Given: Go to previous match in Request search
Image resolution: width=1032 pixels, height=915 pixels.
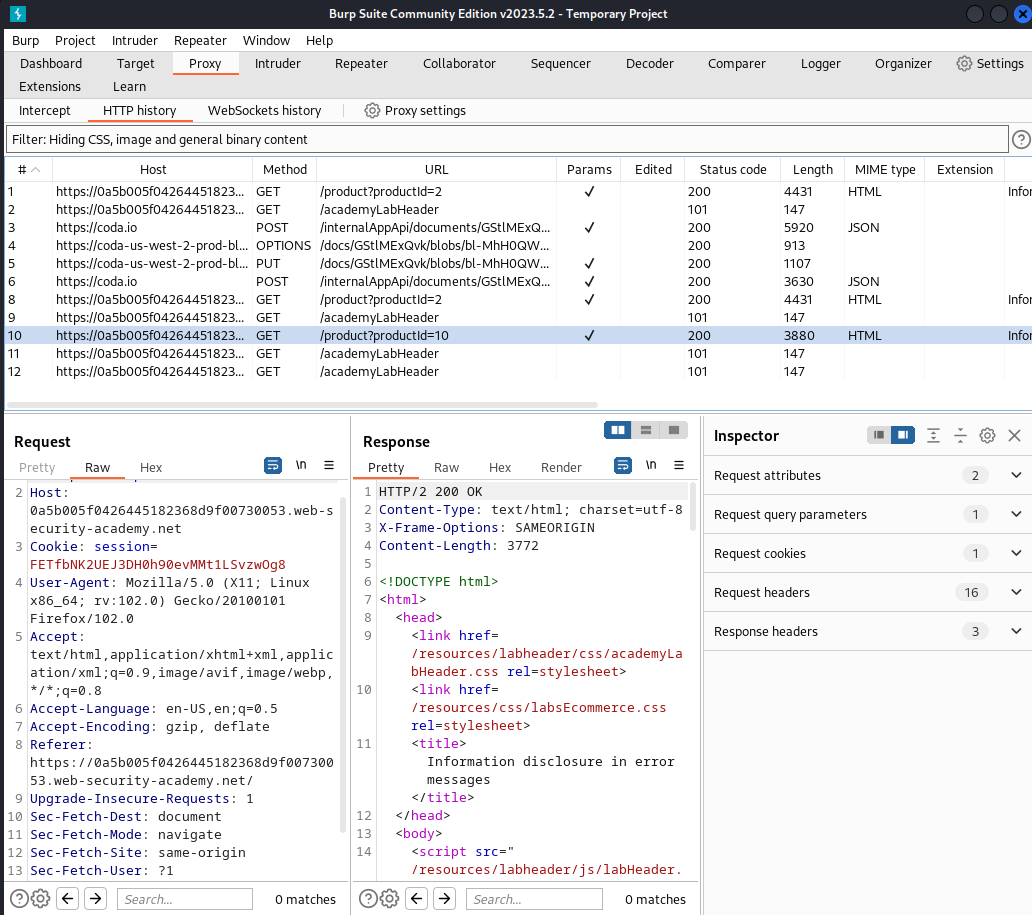Looking at the screenshot, I should [68, 898].
